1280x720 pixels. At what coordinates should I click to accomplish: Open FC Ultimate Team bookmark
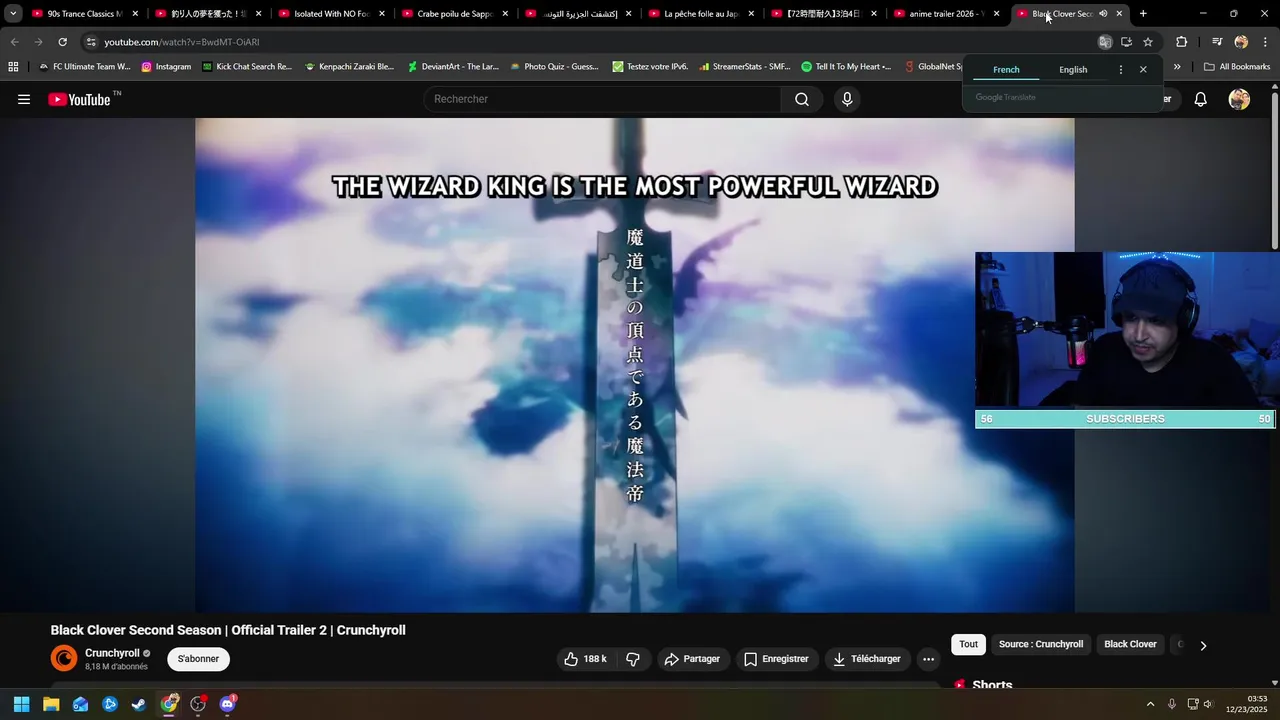84,67
